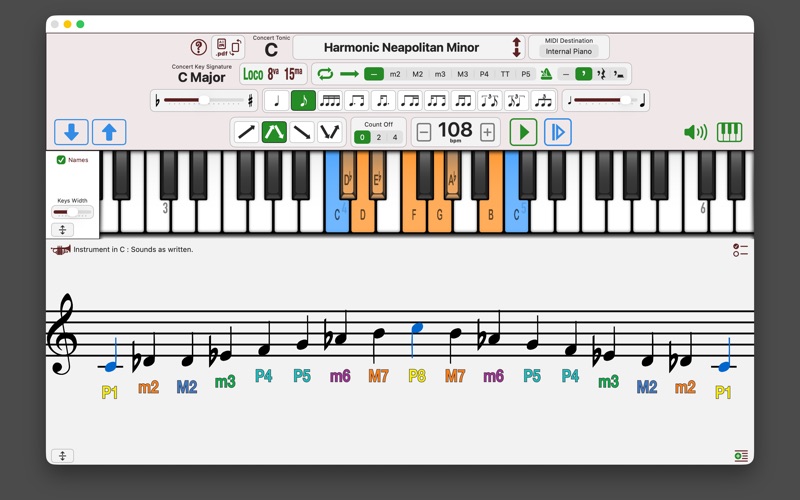Viewport: 800px width, 500px height.
Task: Select the Loco octave option
Action: 253,74
